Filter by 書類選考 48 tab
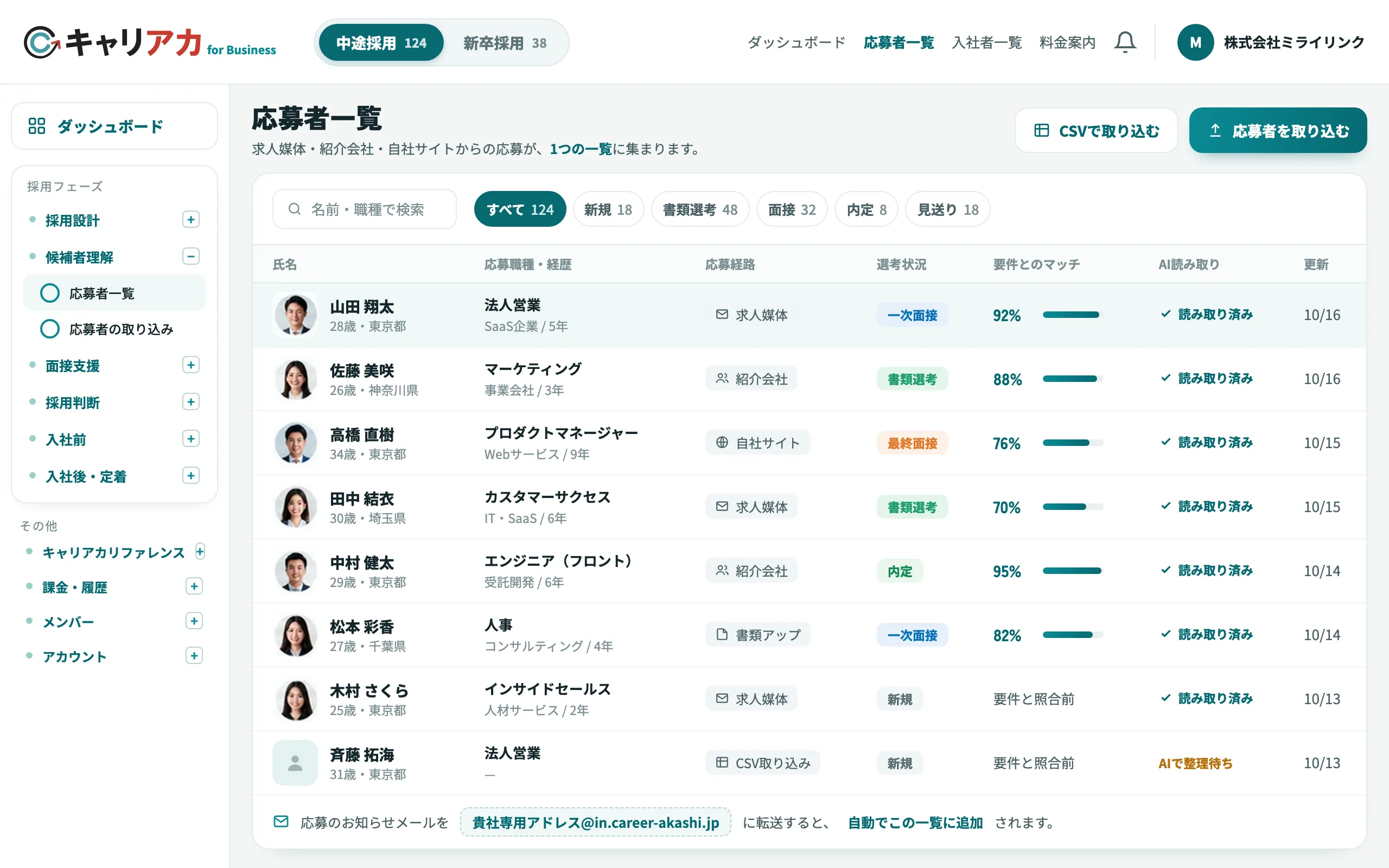 [x=700, y=209]
